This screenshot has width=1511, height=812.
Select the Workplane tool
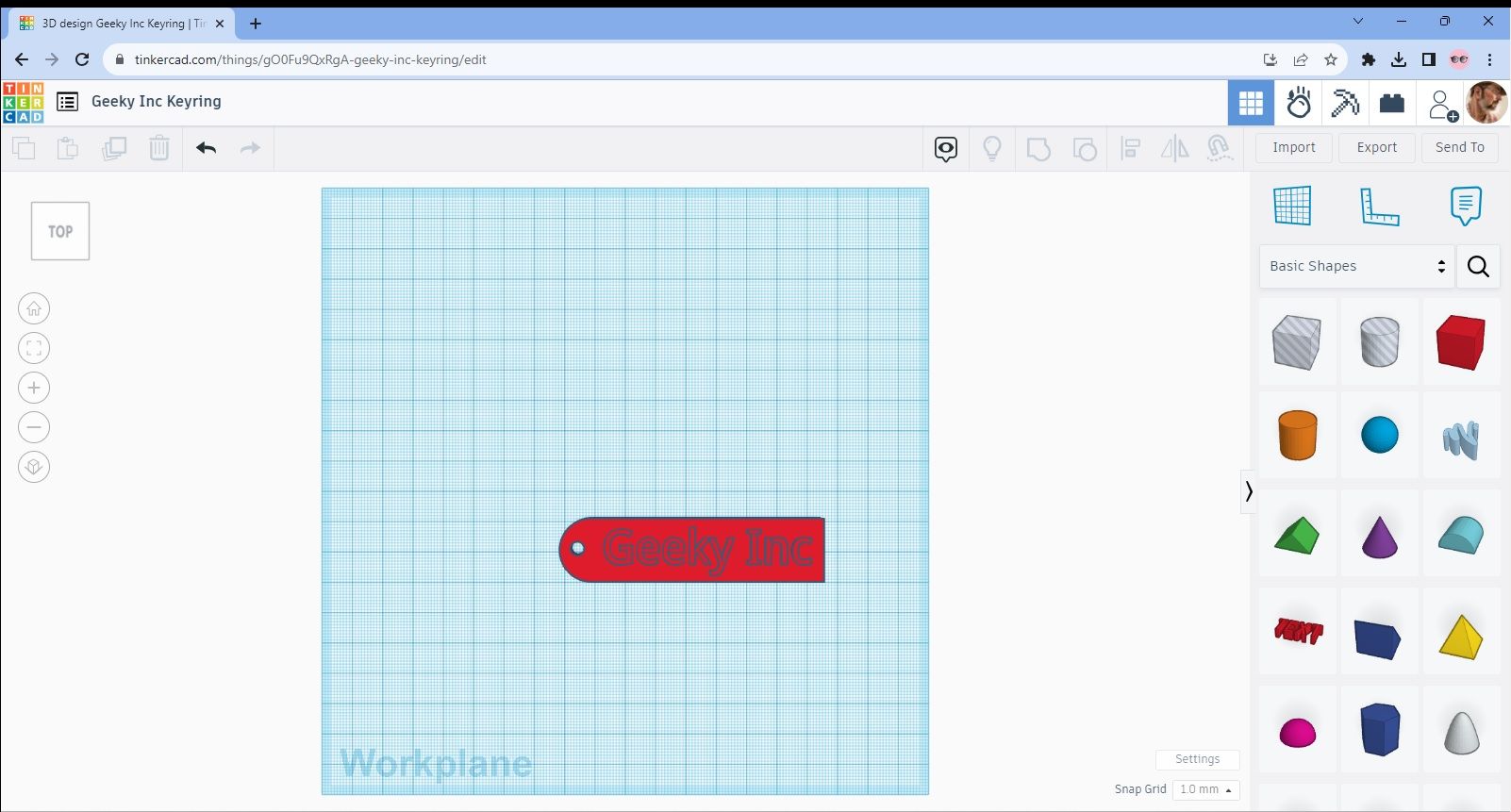[x=1292, y=206]
